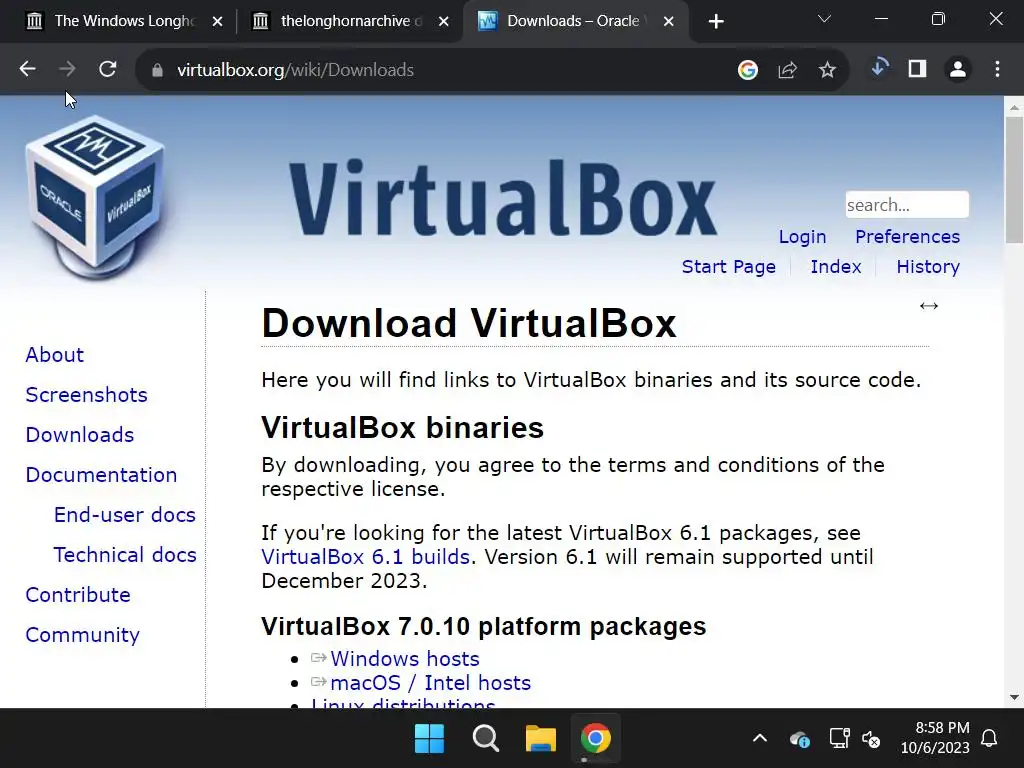Click the address bar URL

click(x=295, y=70)
